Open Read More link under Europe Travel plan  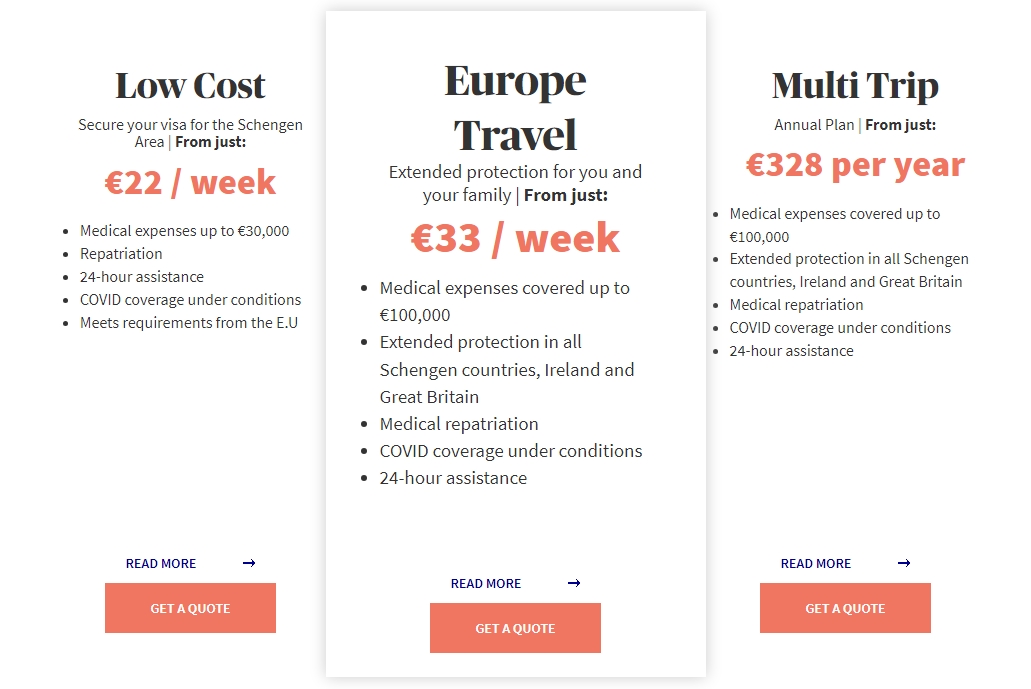tap(486, 584)
